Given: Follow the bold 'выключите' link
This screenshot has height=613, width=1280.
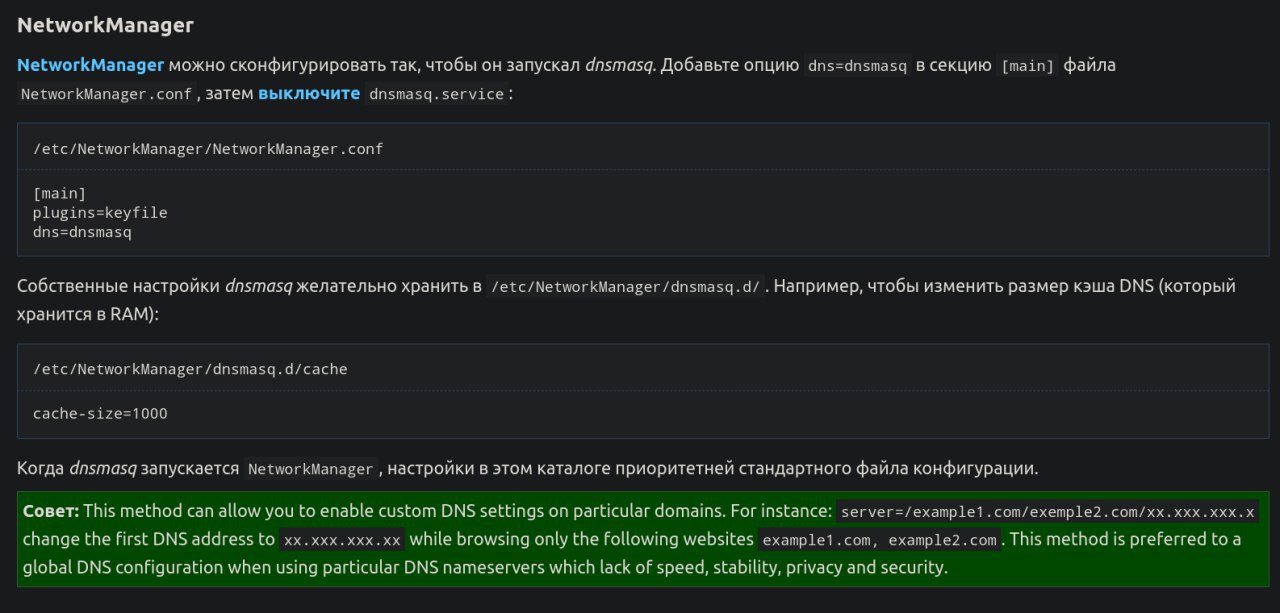Looking at the screenshot, I should pos(309,93).
